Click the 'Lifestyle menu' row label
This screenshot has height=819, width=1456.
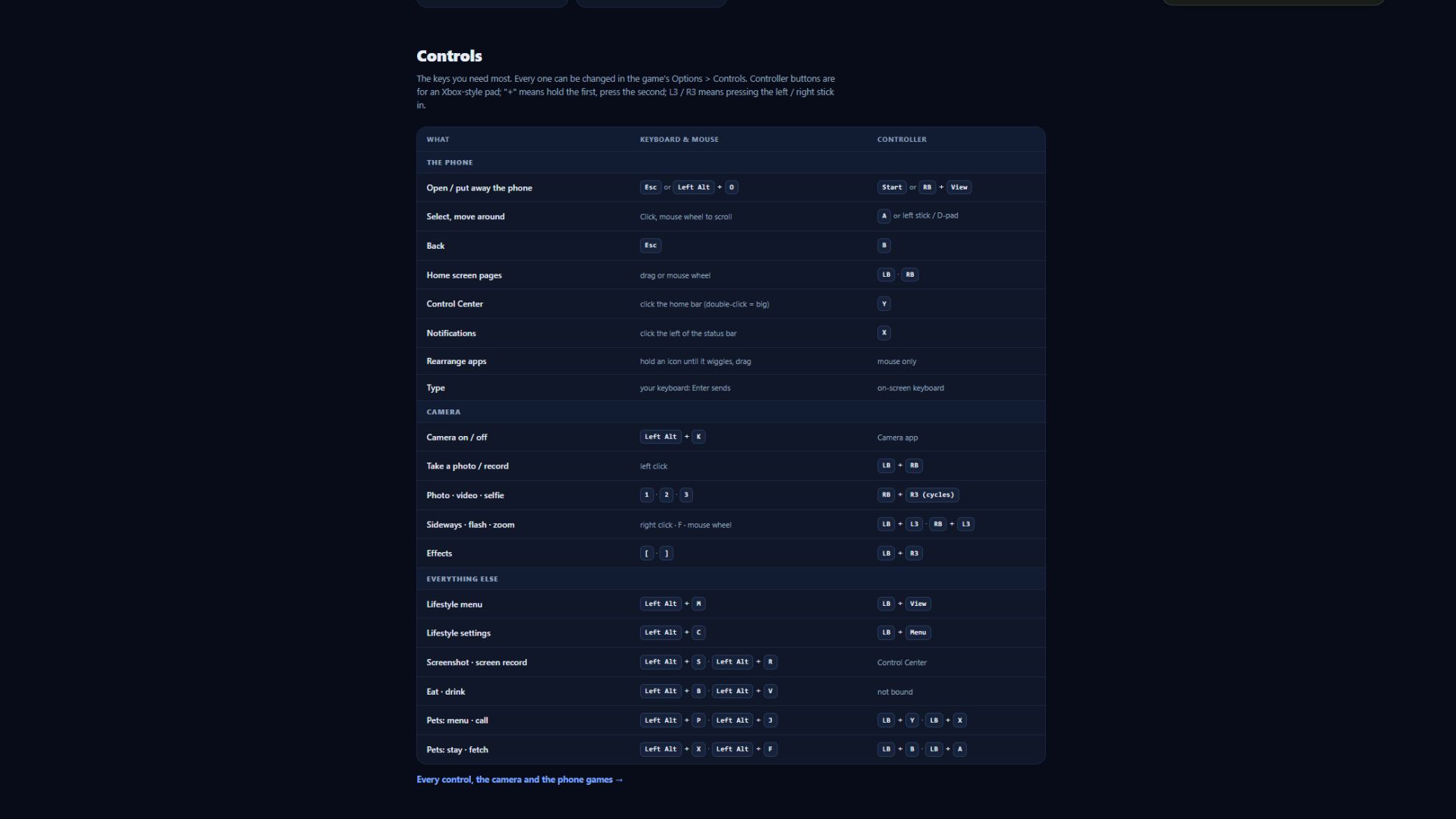454,604
